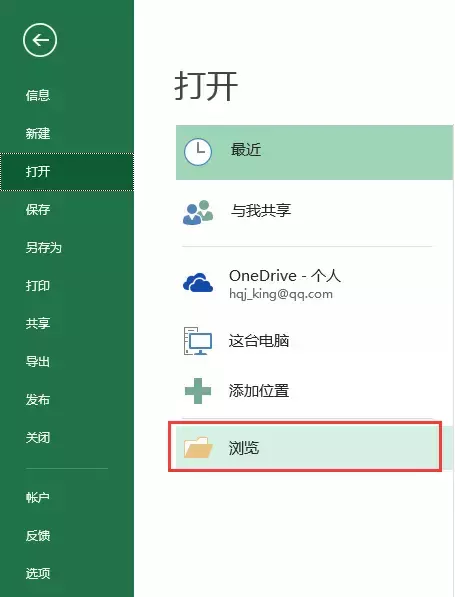
Task: Select the 最近 location
Action: click(x=314, y=152)
